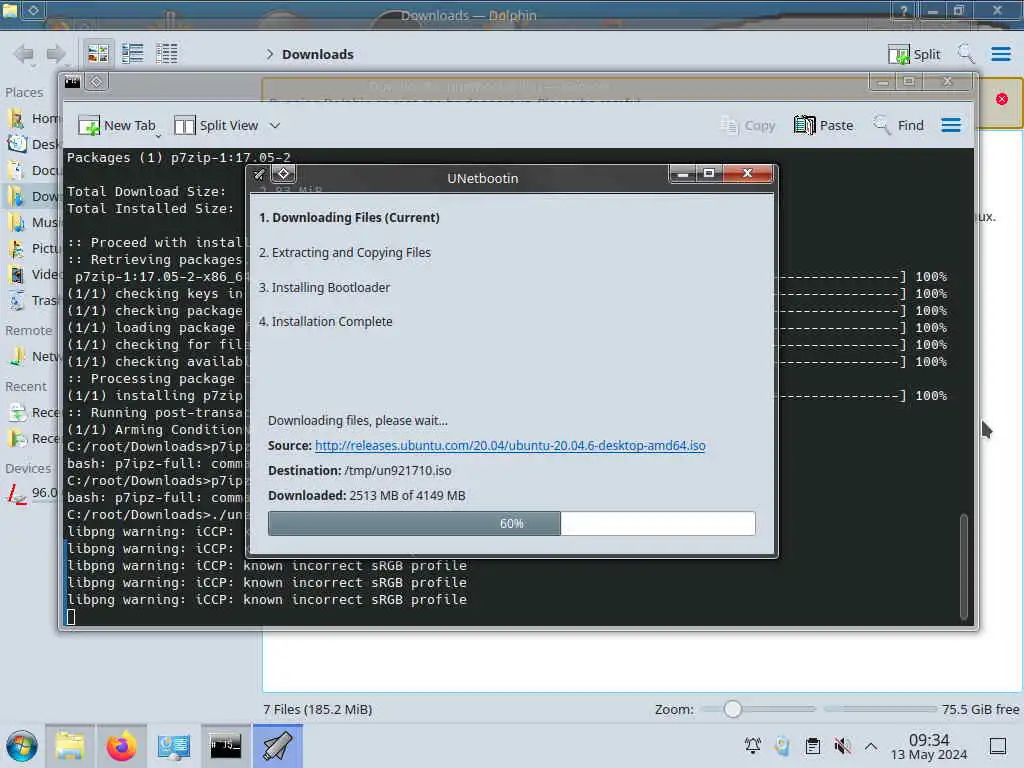Viewport: 1024px width, 768px height.
Task: Open a New Tab in Konsole
Action: tap(117, 125)
